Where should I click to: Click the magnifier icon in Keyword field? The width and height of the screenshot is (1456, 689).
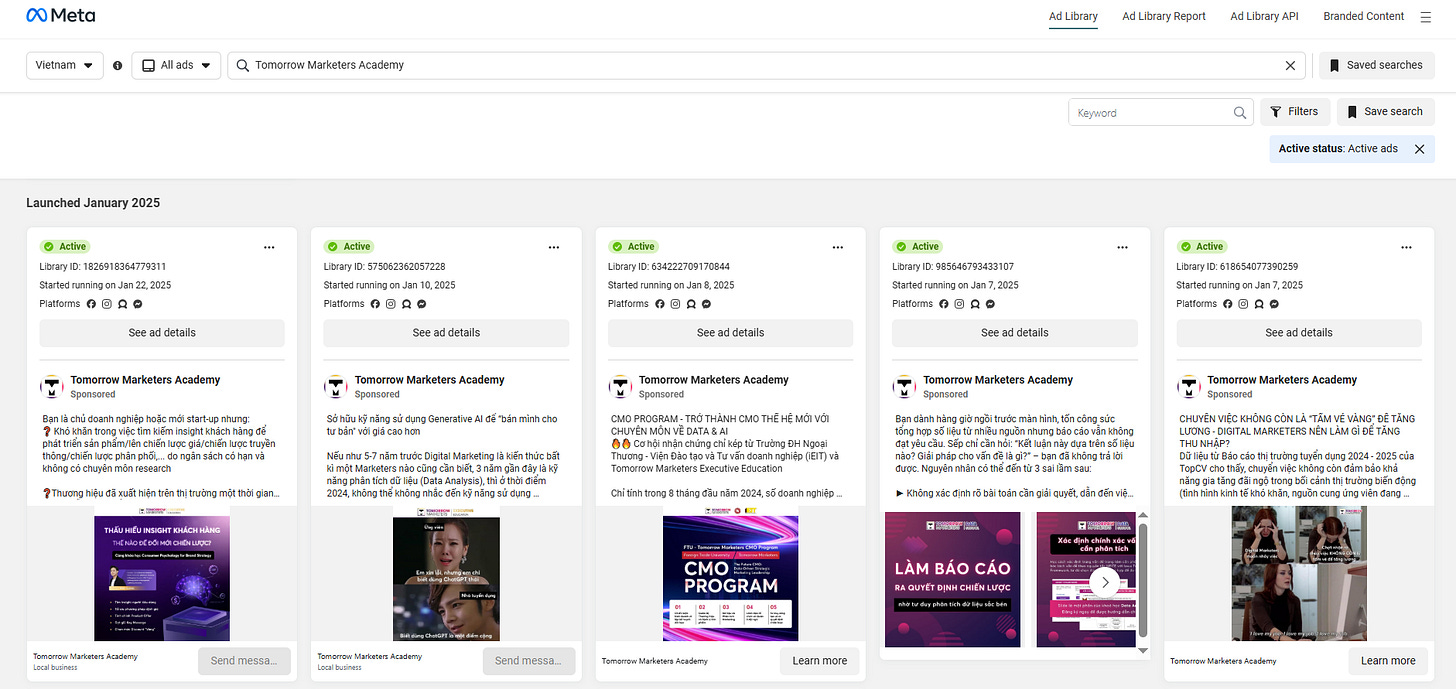(1240, 113)
